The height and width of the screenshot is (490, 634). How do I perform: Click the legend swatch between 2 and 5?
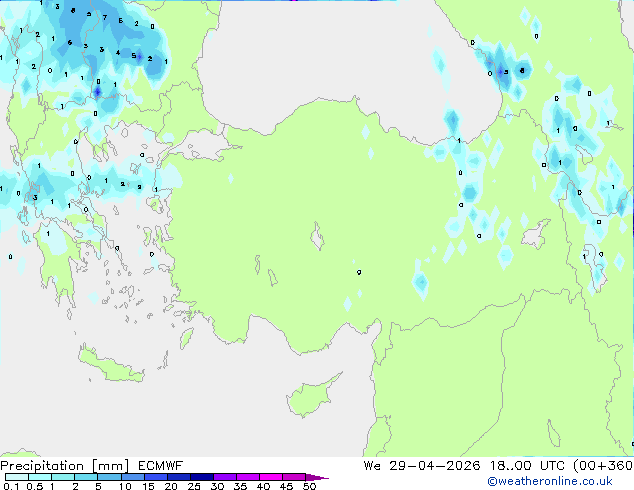(86, 477)
